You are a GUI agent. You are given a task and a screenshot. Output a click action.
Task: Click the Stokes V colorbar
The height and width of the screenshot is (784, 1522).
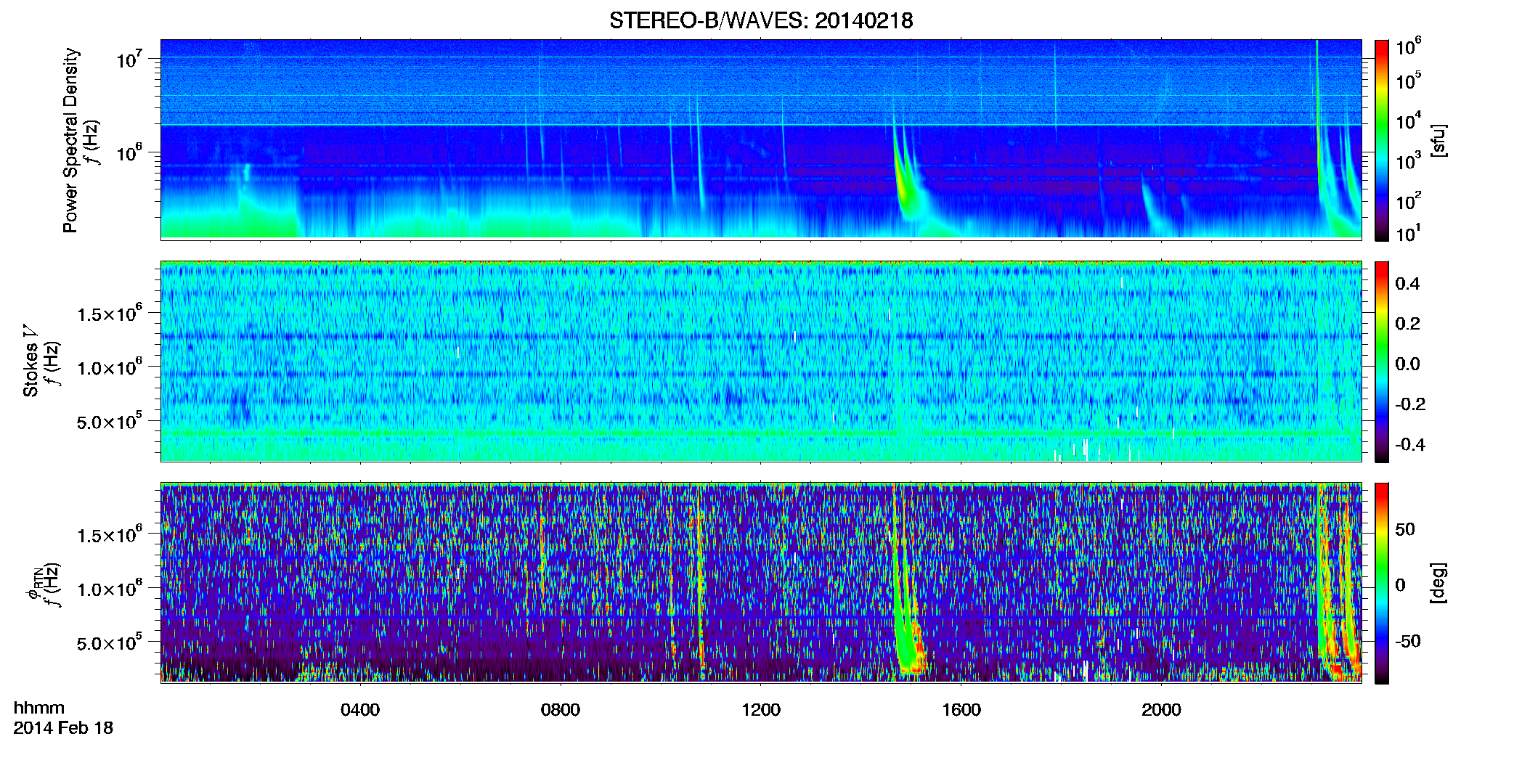1382,362
